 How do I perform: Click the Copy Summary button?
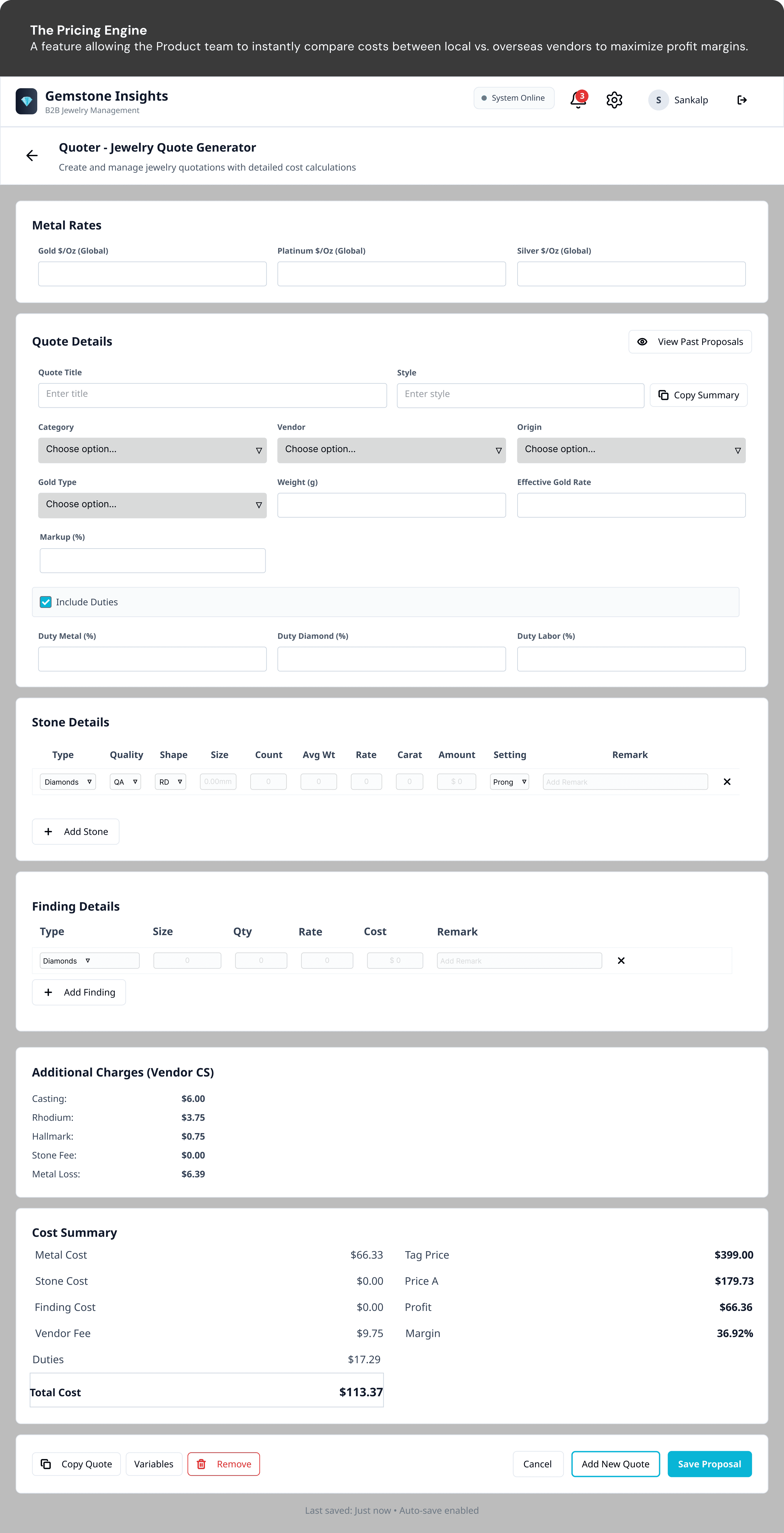pos(698,395)
